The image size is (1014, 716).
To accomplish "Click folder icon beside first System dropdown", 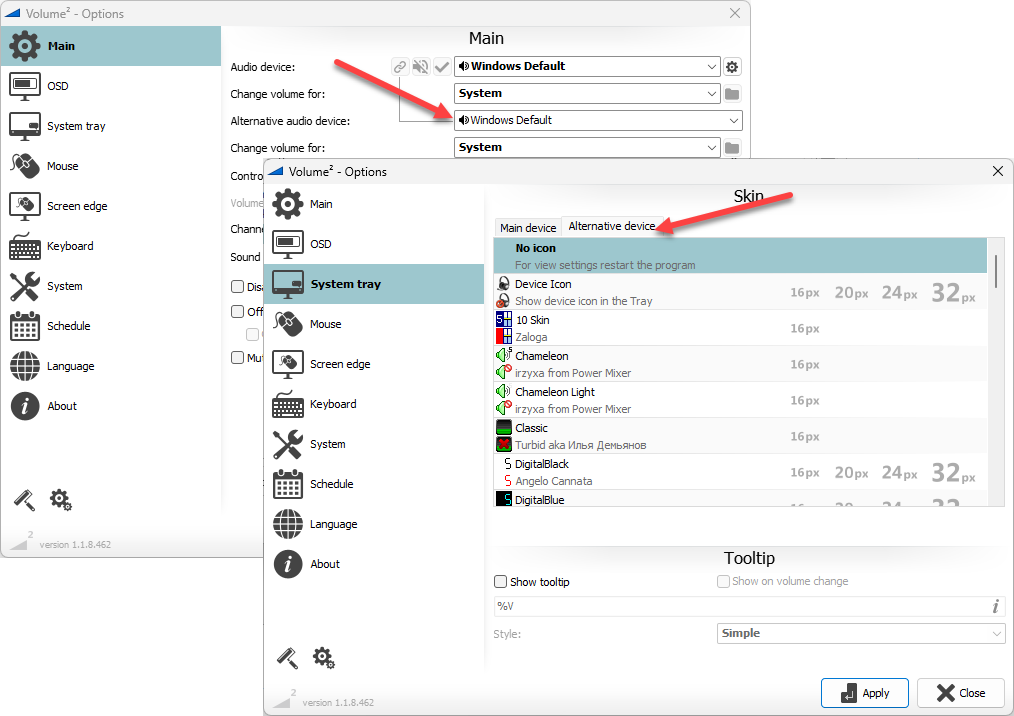I will 732,94.
